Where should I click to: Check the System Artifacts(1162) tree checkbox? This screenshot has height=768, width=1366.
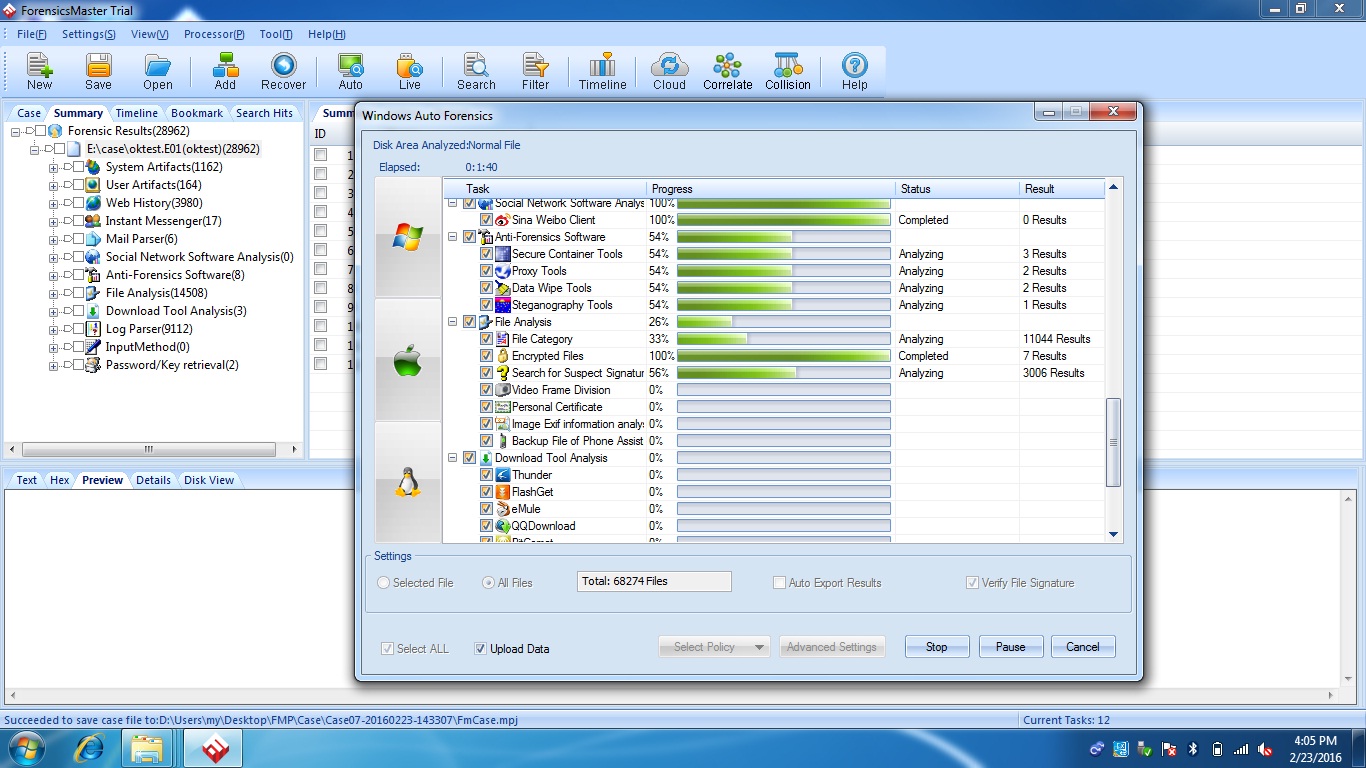tap(78, 167)
